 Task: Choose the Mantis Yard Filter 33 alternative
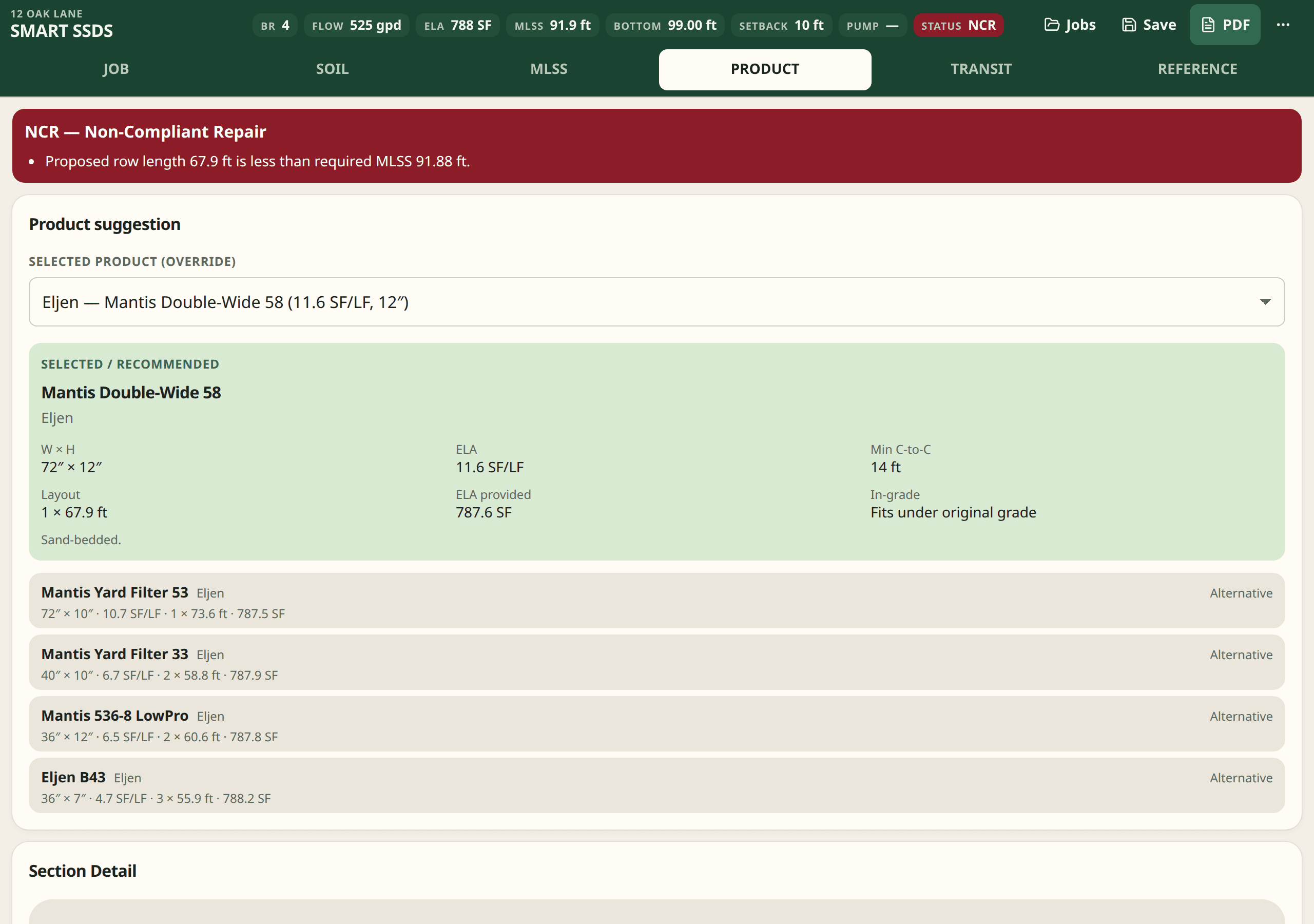click(656, 662)
